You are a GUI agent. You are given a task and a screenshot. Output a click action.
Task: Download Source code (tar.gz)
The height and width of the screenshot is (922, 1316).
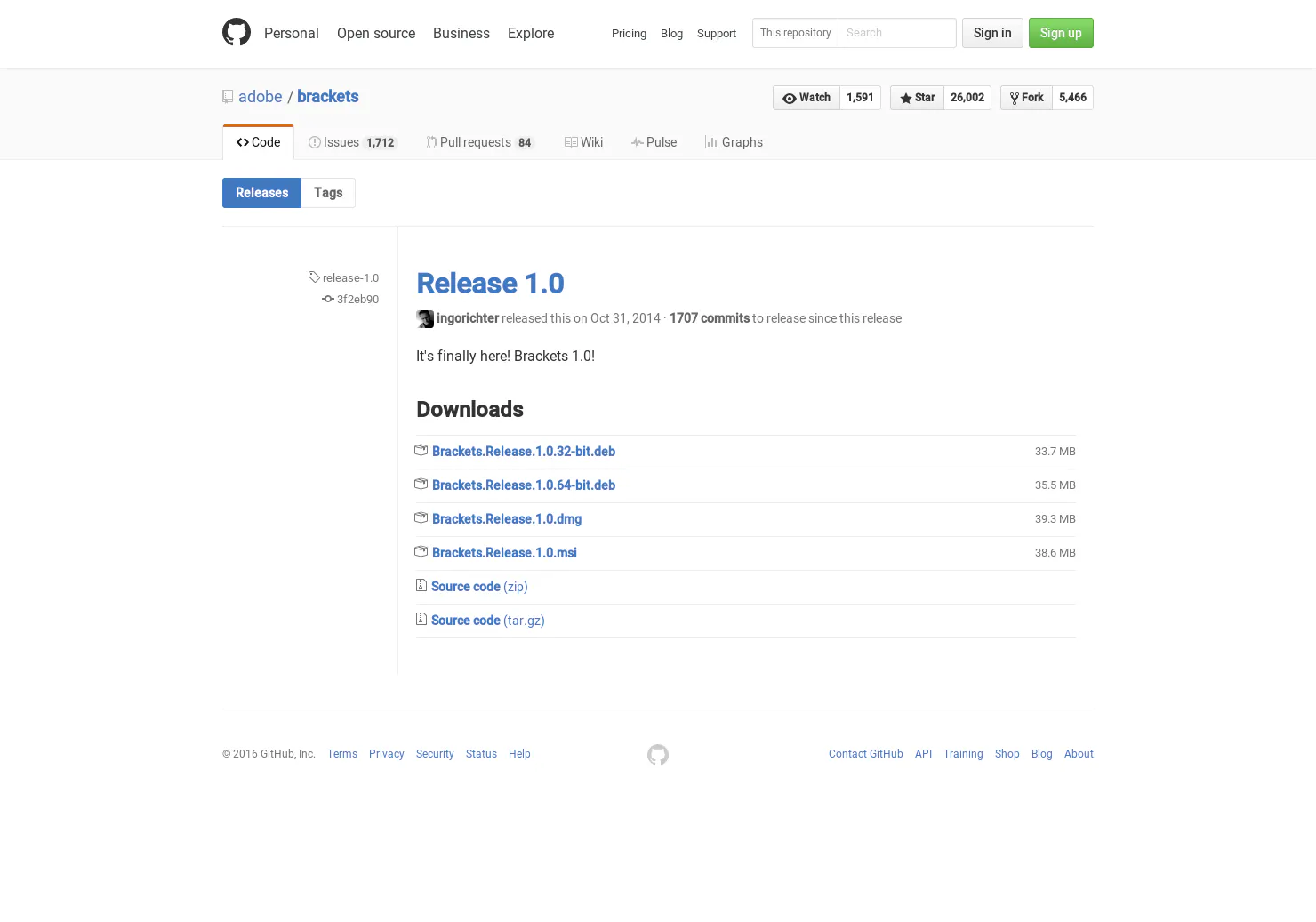pos(487,621)
